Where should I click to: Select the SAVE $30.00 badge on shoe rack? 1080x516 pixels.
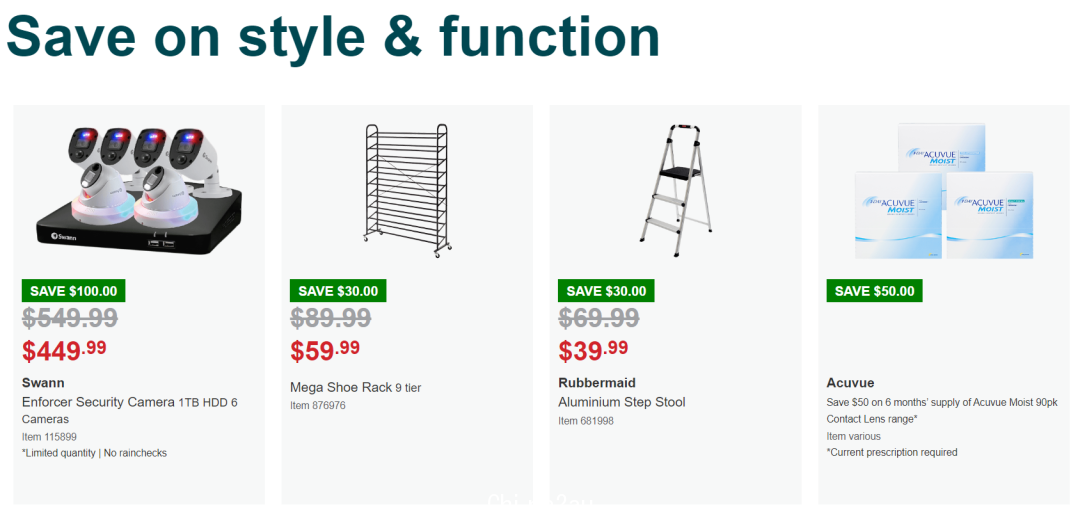click(338, 291)
